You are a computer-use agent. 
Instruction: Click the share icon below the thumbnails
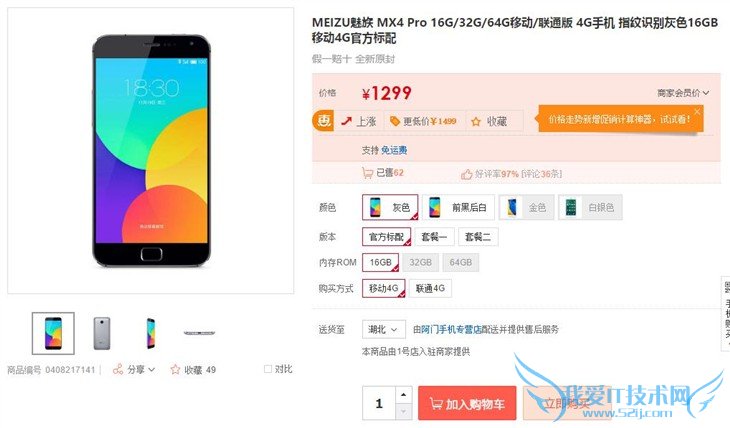[118, 369]
